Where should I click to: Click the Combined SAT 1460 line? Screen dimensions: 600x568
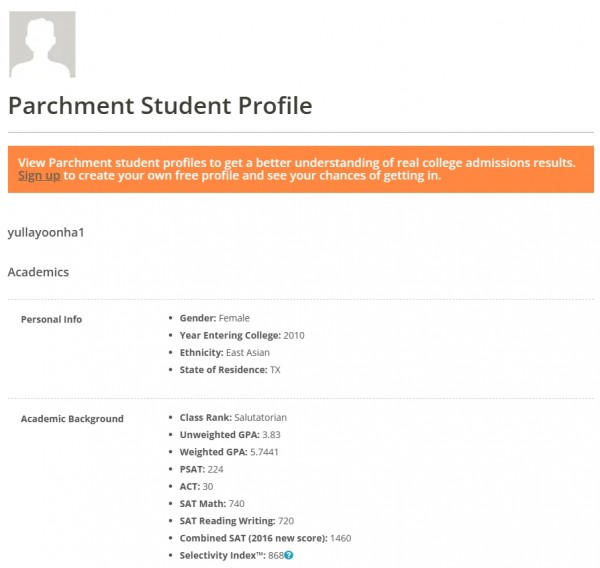click(x=265, y=538)
